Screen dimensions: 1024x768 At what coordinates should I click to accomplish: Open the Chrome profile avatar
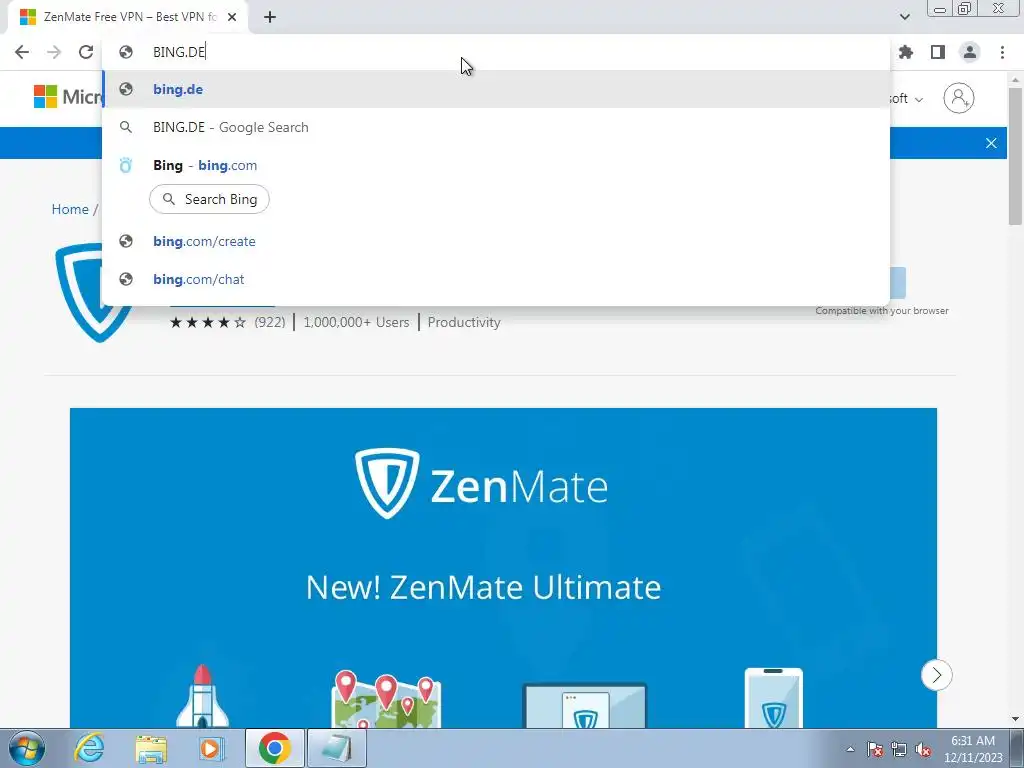pyautogui.click(x=970, y=52)
